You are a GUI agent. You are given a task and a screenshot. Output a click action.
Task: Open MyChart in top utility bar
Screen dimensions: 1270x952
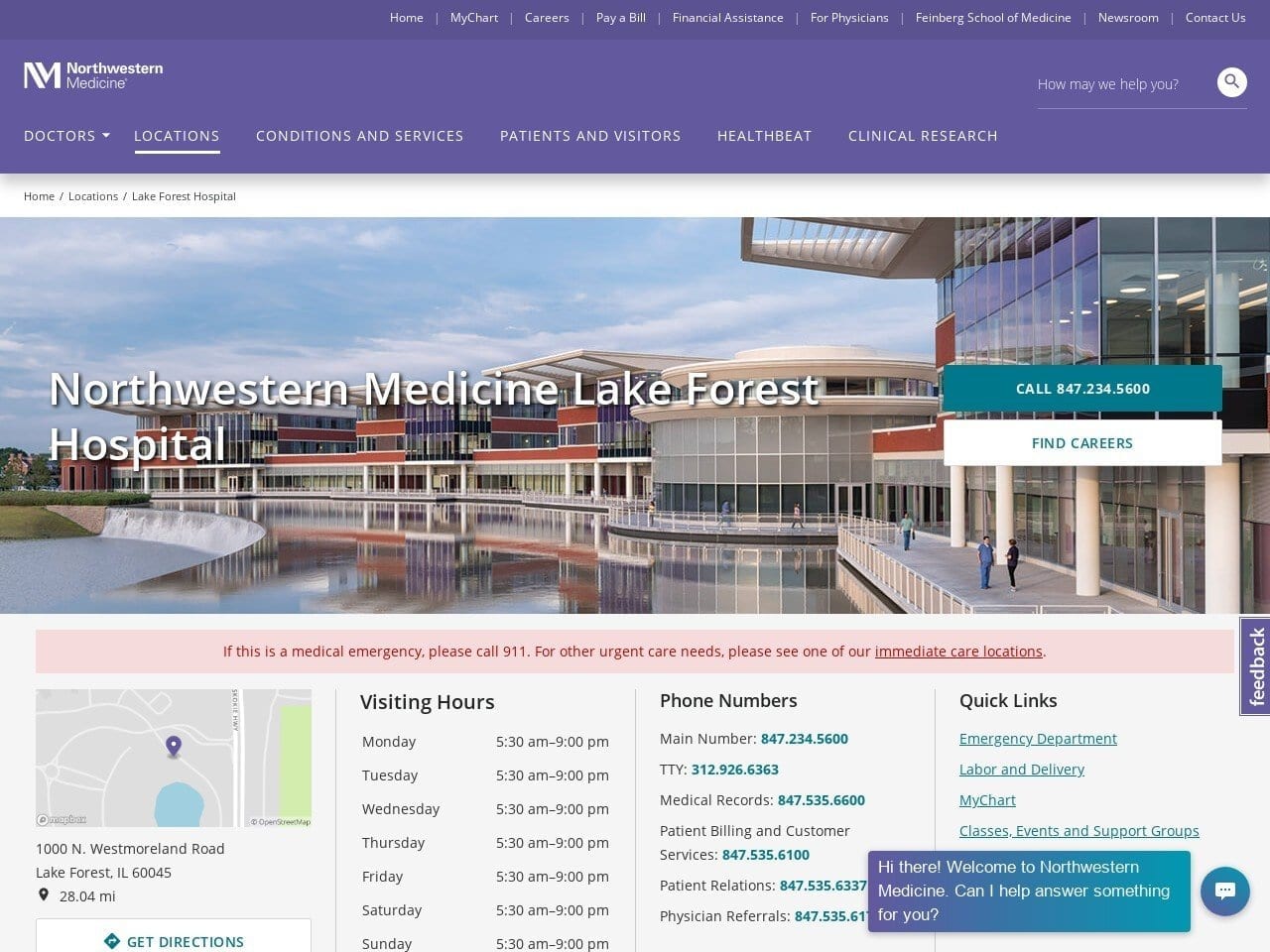474,18
